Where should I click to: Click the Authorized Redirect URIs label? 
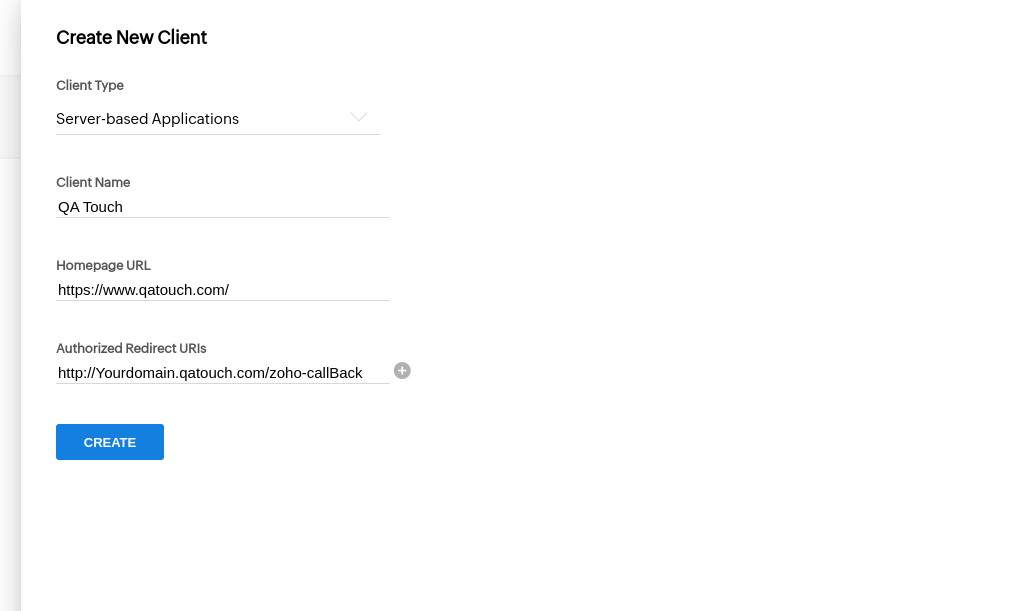(x=131, y=349)
